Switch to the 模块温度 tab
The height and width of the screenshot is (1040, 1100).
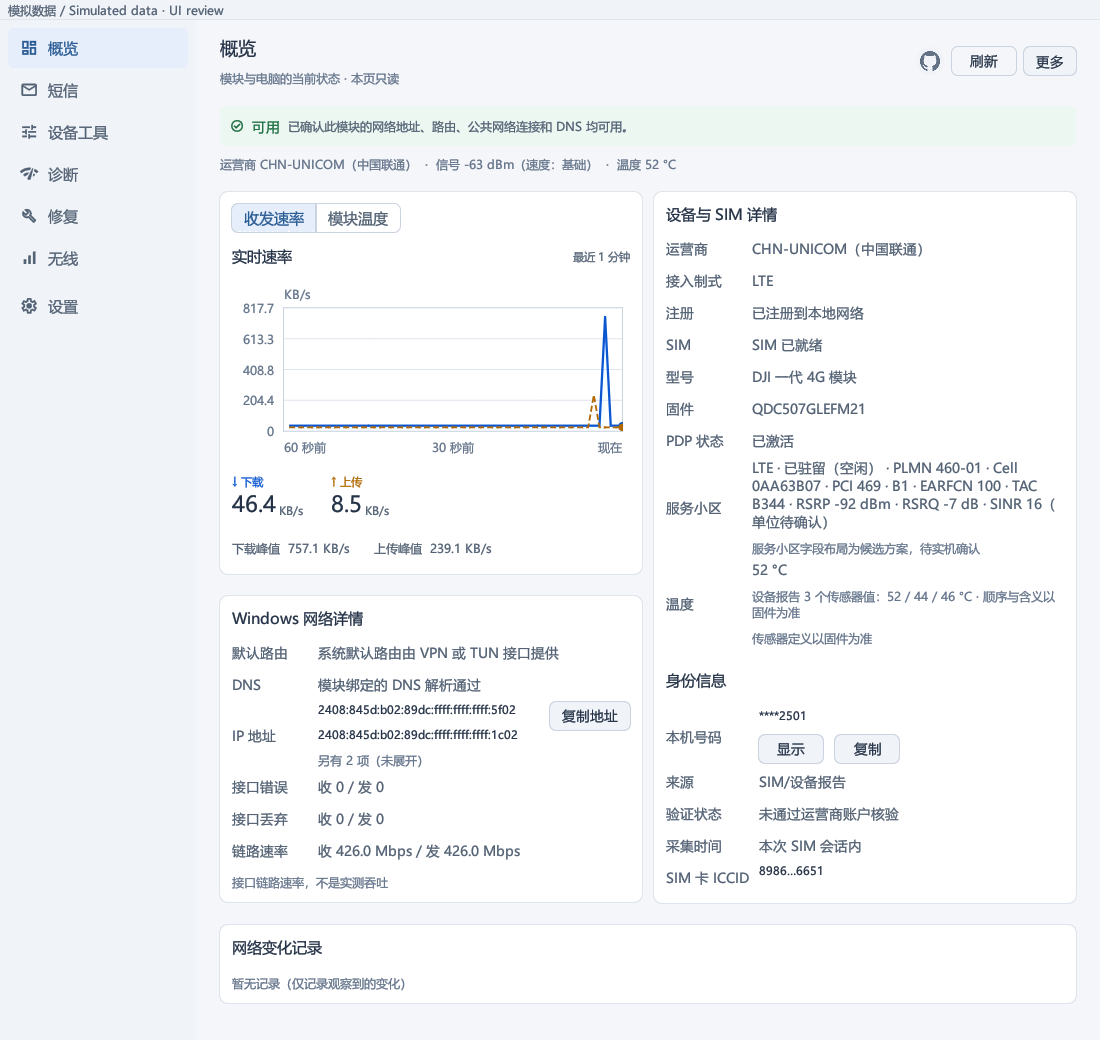click(358, 218)
